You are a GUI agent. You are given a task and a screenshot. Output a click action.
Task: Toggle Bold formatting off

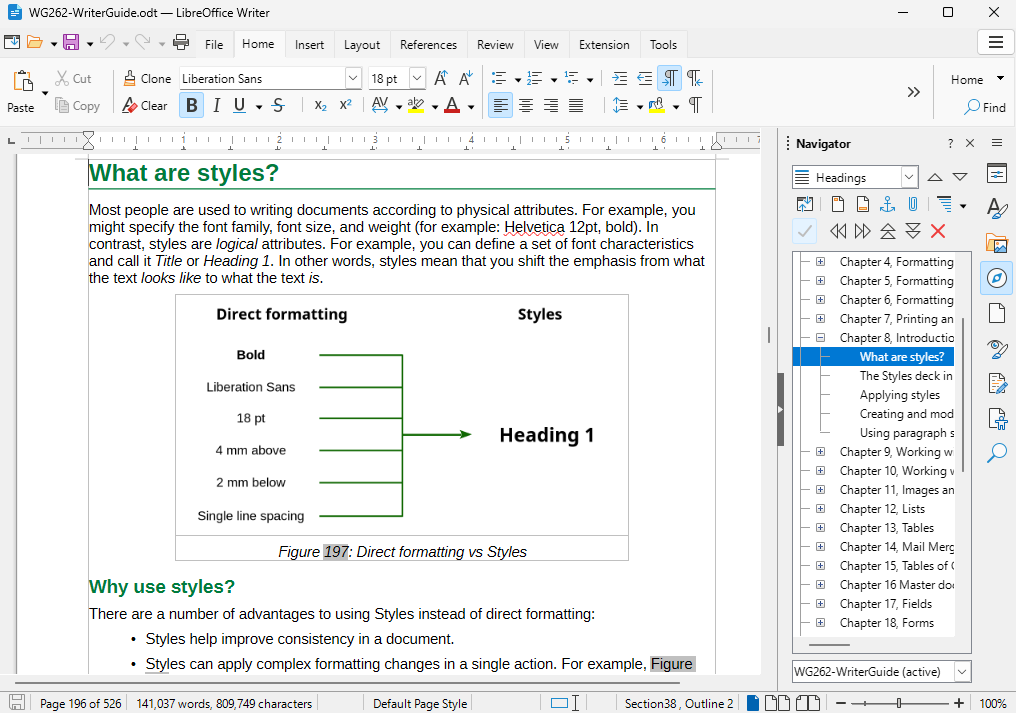pos(191,105)
